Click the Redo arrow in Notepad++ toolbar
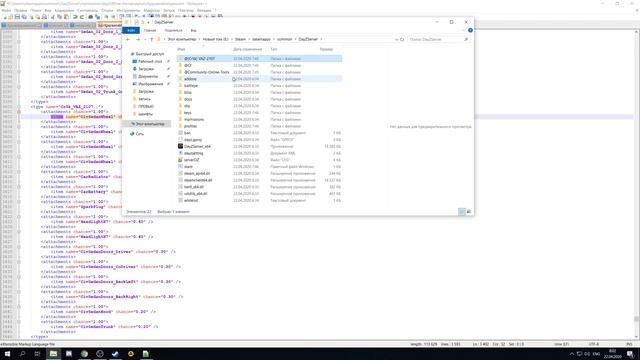 82,17
